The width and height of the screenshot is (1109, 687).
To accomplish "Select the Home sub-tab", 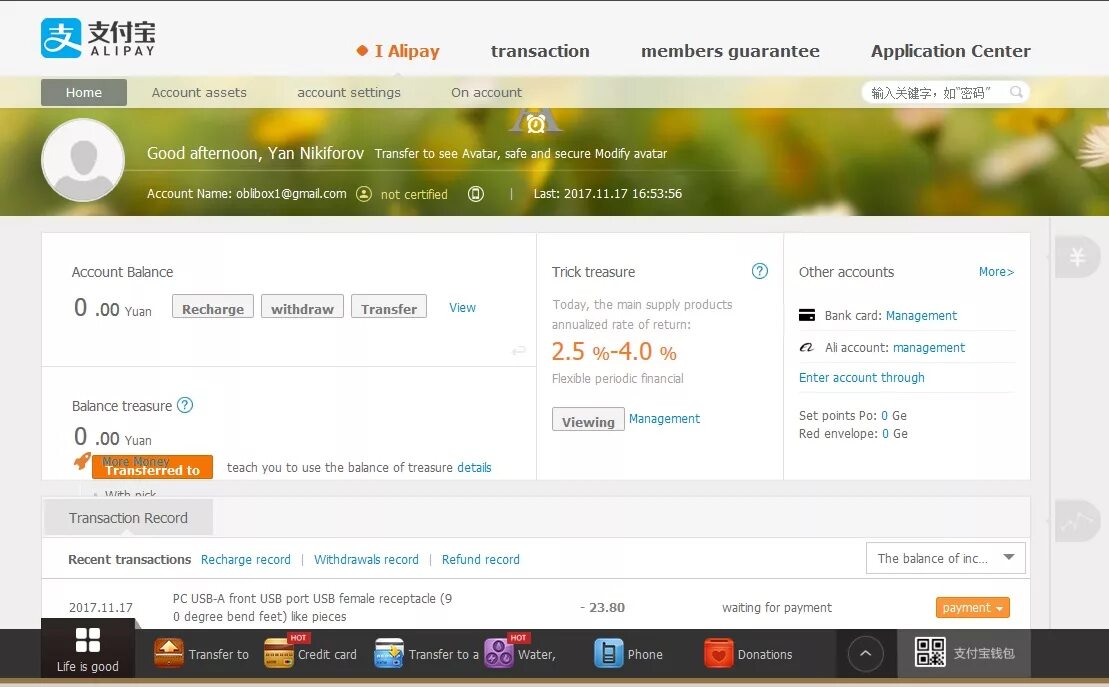I will pyautogui.click(x=83, y=92).
